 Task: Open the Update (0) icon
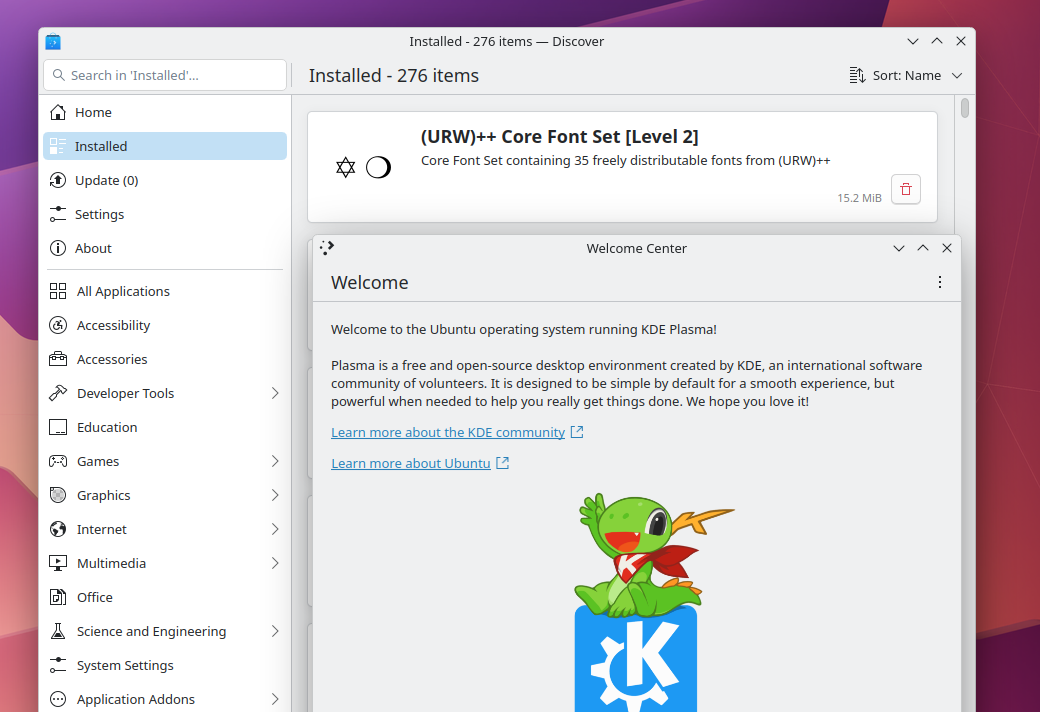[58, 180]
